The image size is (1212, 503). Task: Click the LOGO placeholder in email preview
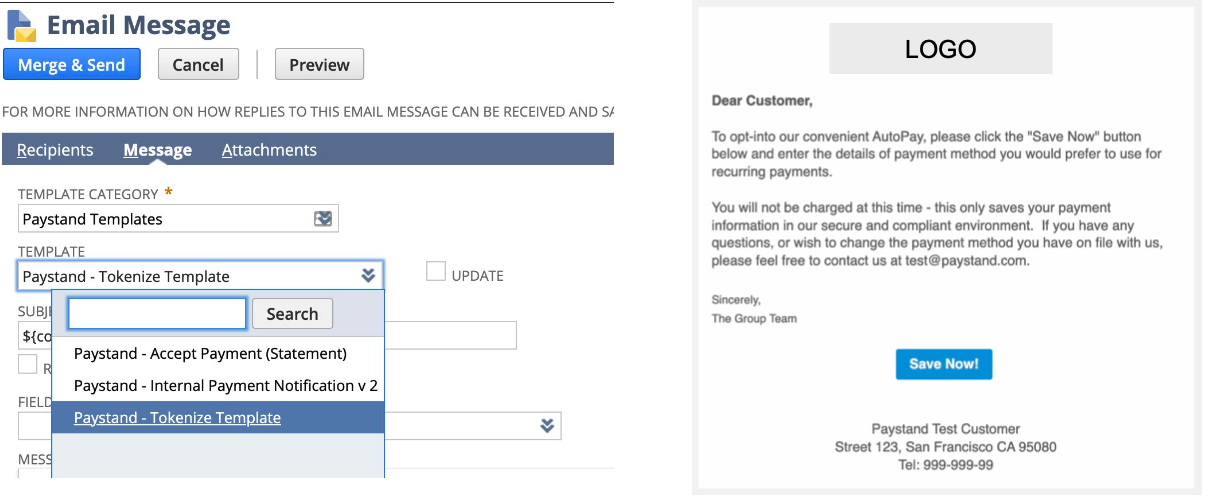tap(940, 49)
